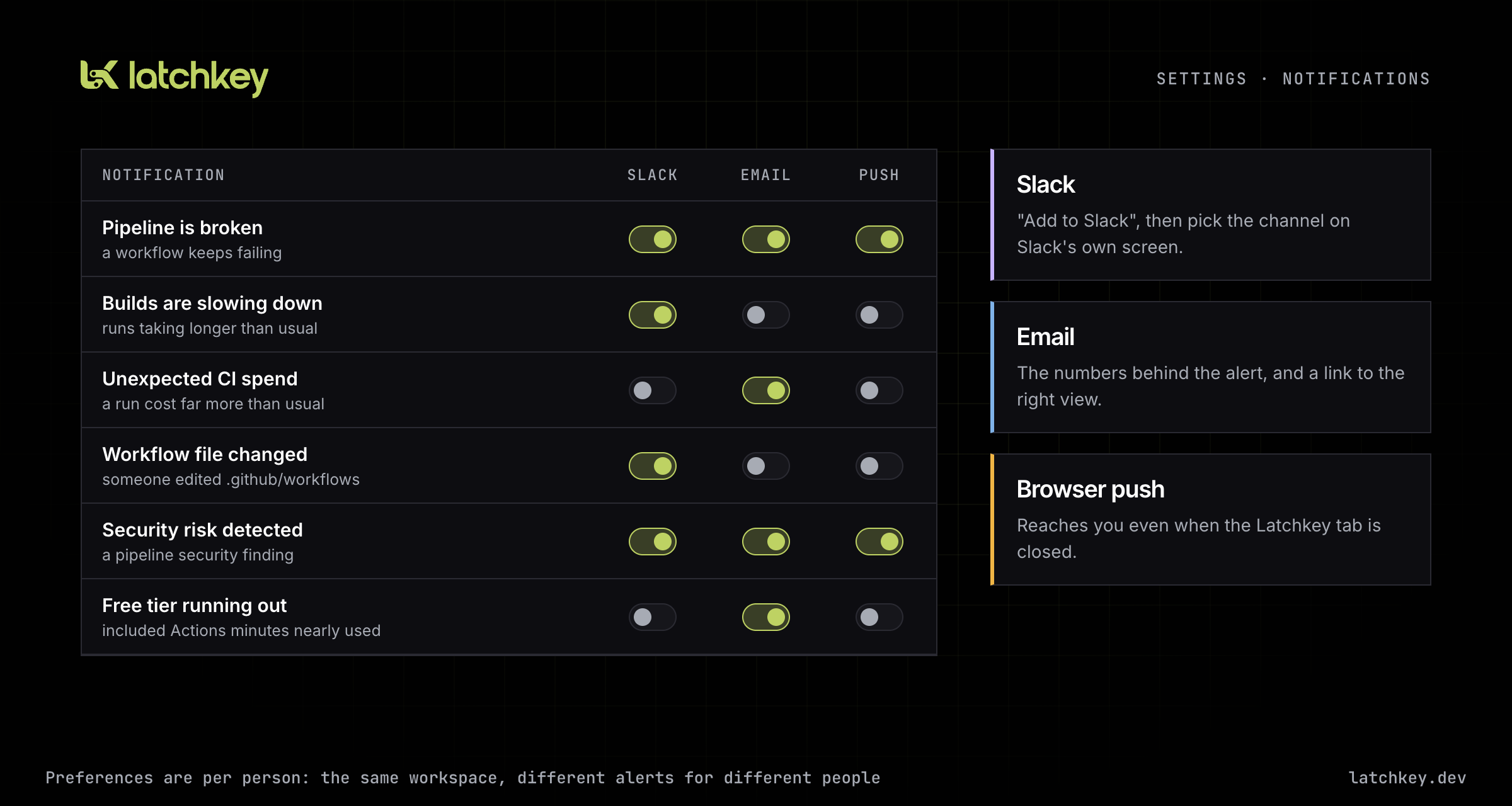Open the Browser push info card
The width and height of the screenshot is (1512, 806).
point(1210,519)
